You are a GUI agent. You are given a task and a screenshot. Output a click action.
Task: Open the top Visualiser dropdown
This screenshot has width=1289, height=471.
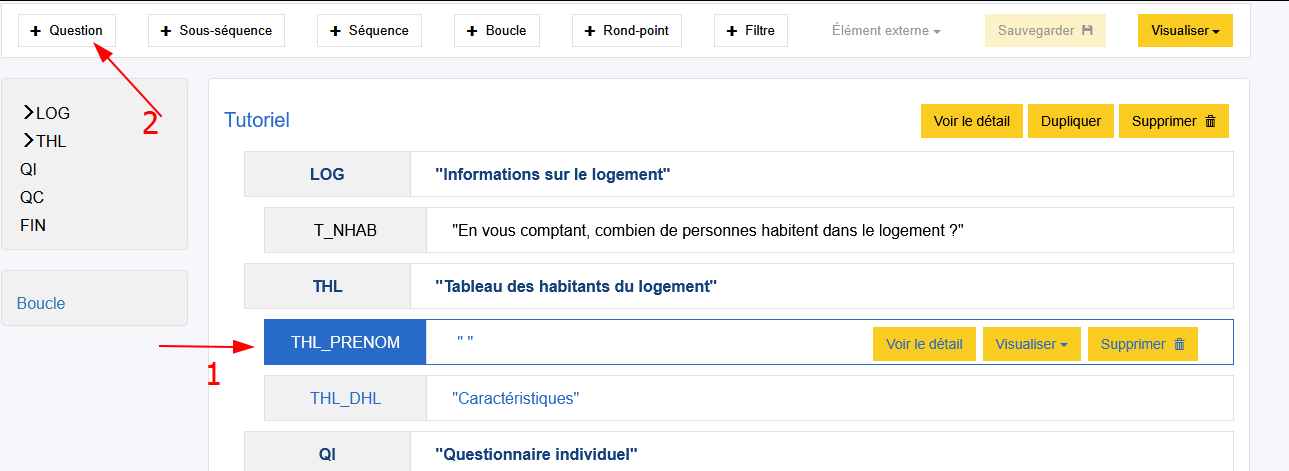(1185, 31)
